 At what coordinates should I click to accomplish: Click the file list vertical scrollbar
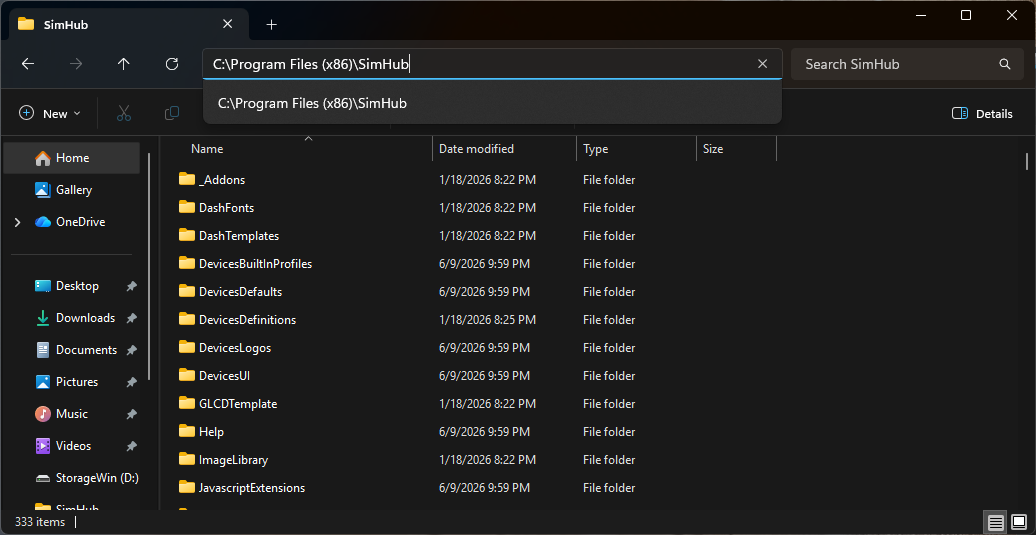(x=1027, y=160)
